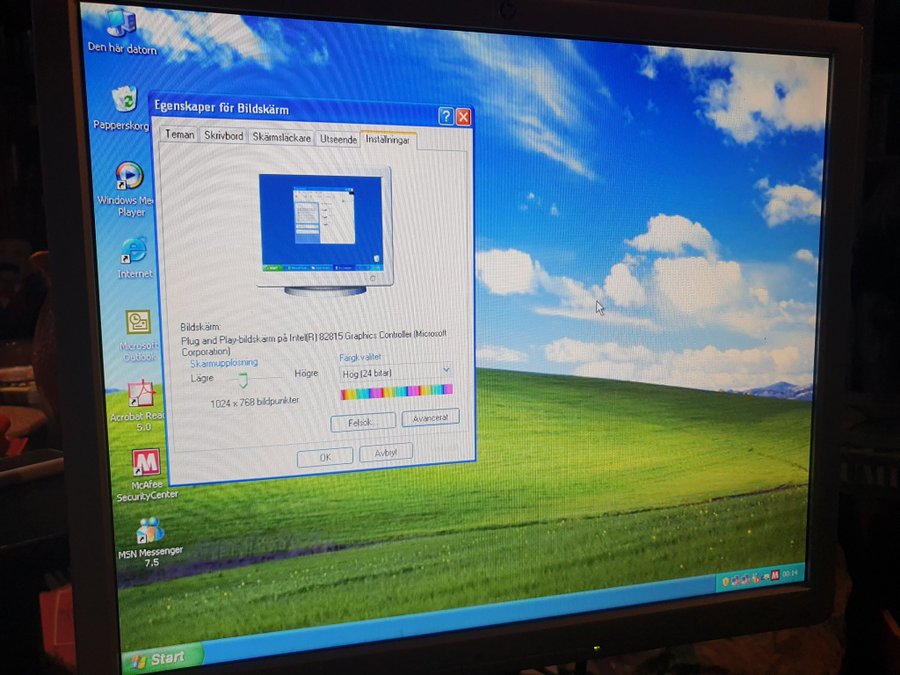Select the Inställningar tab
The image size is (900, 675).
click(388, 140)
